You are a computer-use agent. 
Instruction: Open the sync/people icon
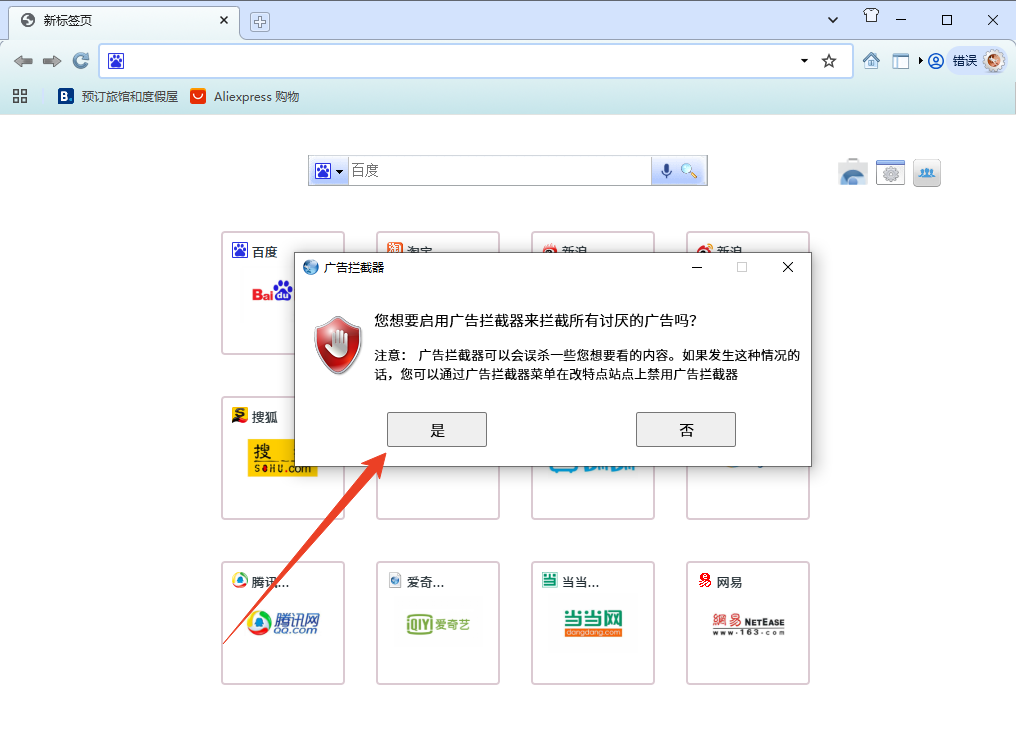point(926,172)
